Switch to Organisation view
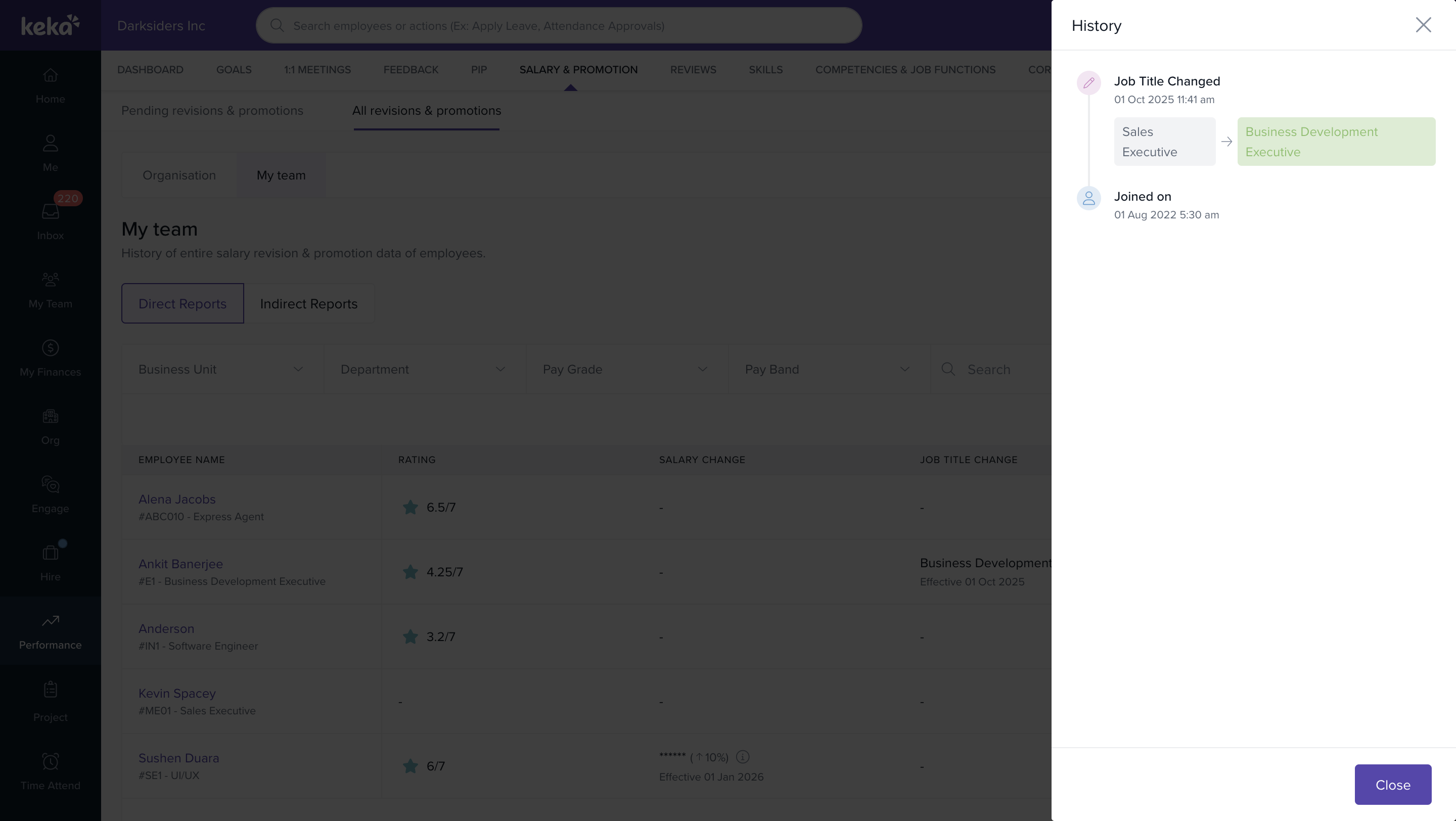This screenshot has width=1456, height=821. click(179, 175)
